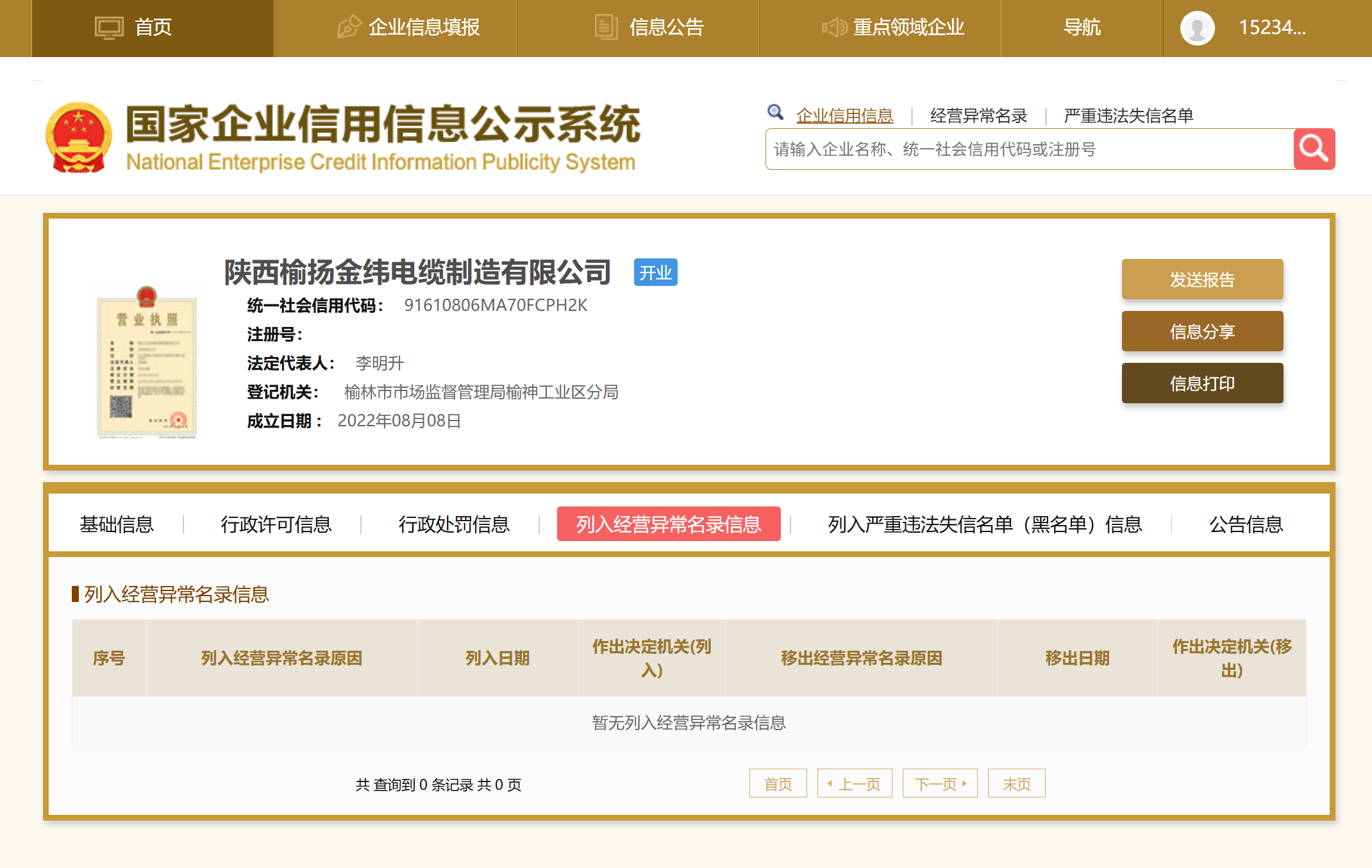
Task: Open the business license thumbnail image
Action: [x=147, y=362]
